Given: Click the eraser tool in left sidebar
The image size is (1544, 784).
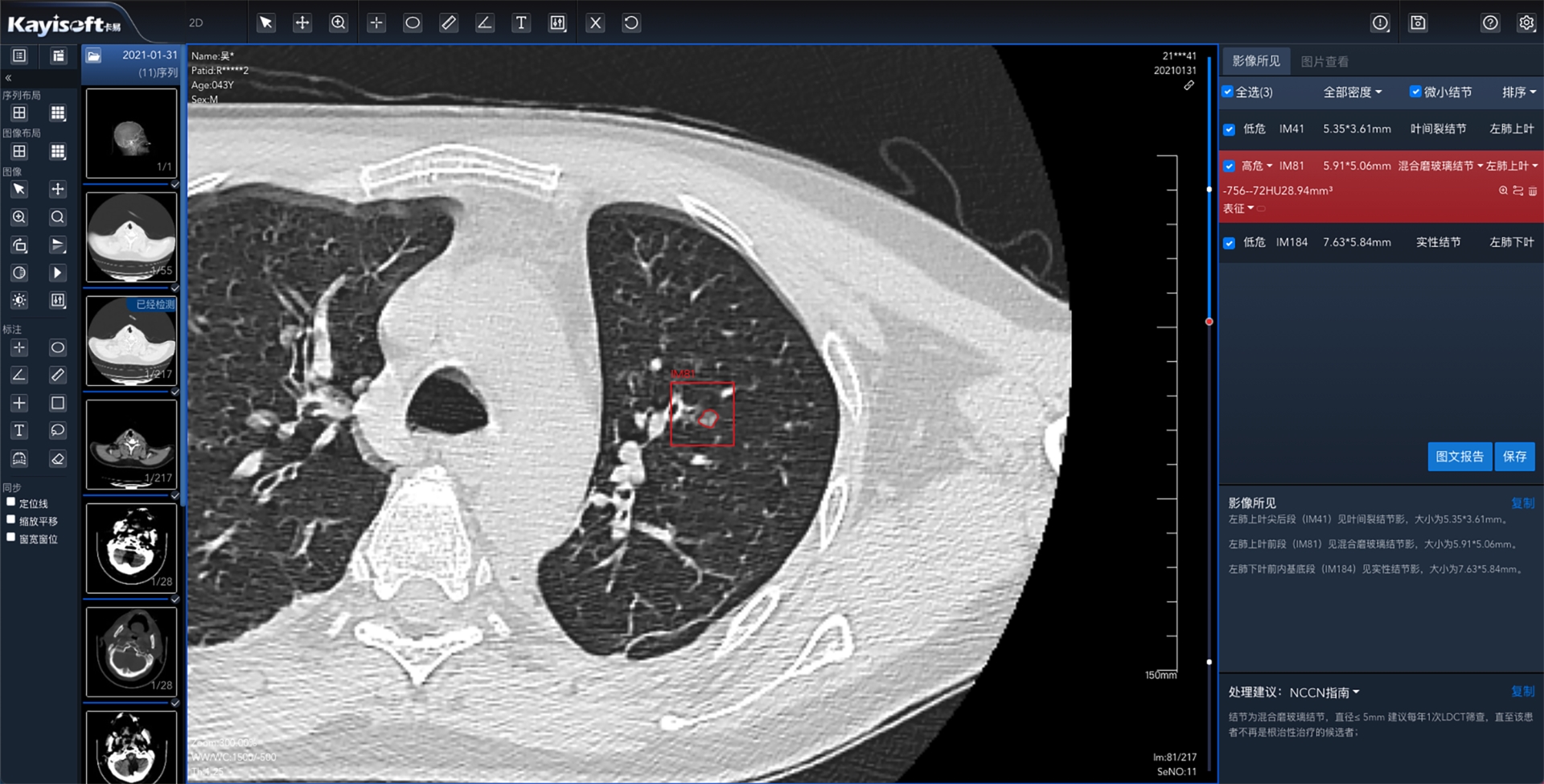Looking at the screenshot, I should (x=57, y=458).
